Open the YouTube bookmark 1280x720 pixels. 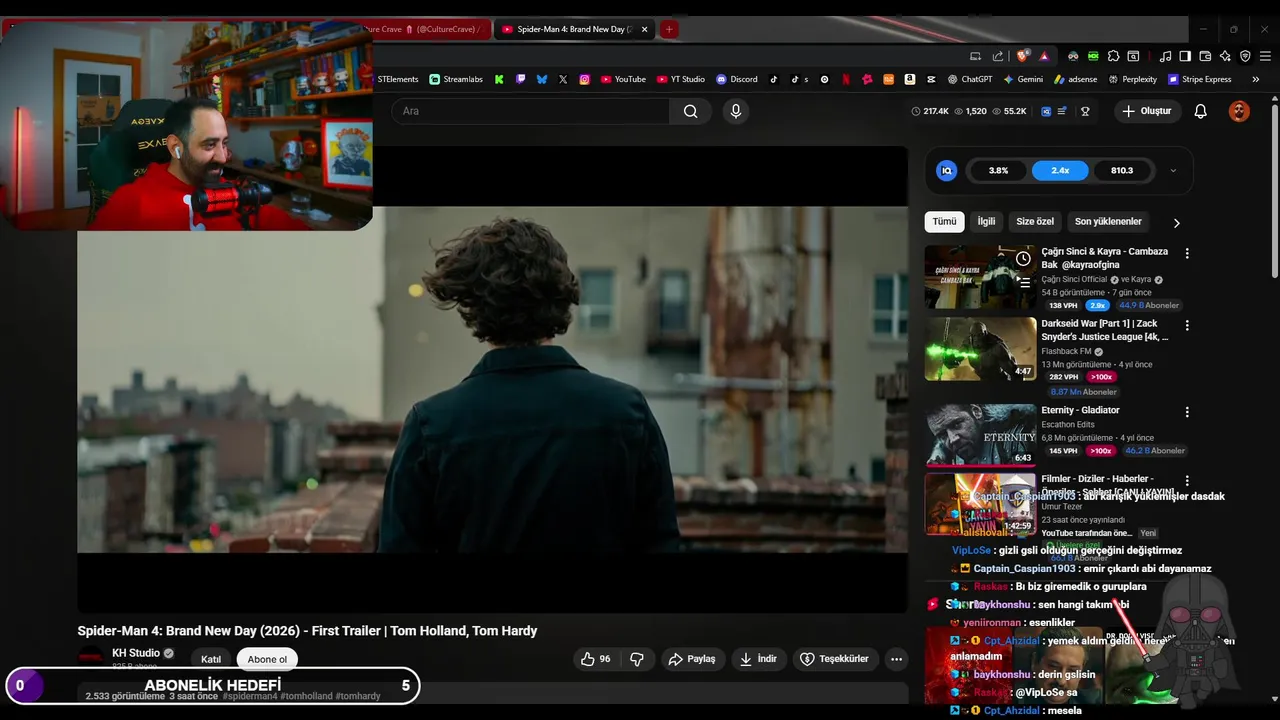point(623,79)
